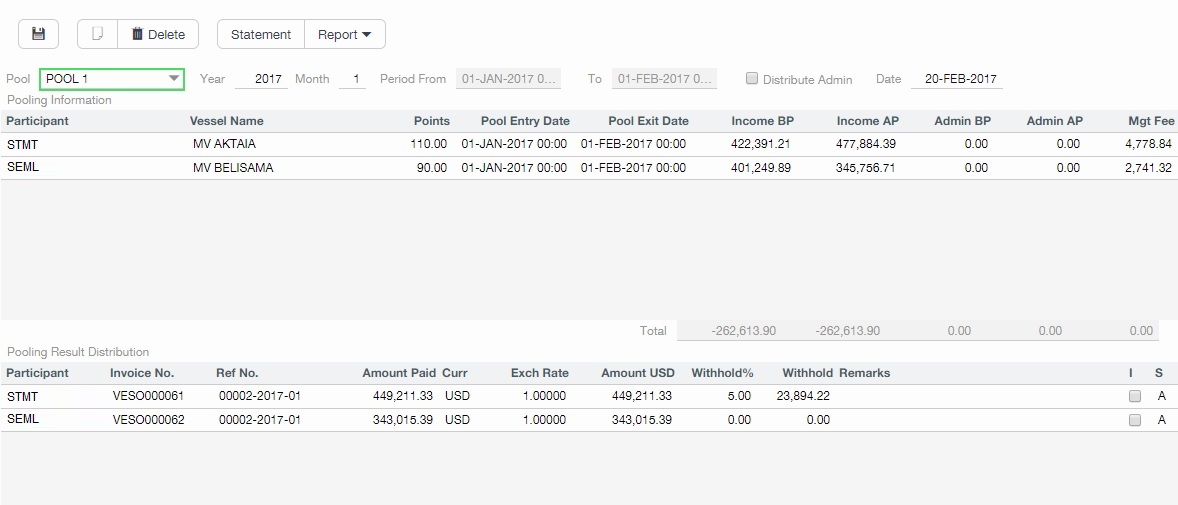
Task: Open the Pool selector showing POOL 1
Action: click(x=112, y=79)
